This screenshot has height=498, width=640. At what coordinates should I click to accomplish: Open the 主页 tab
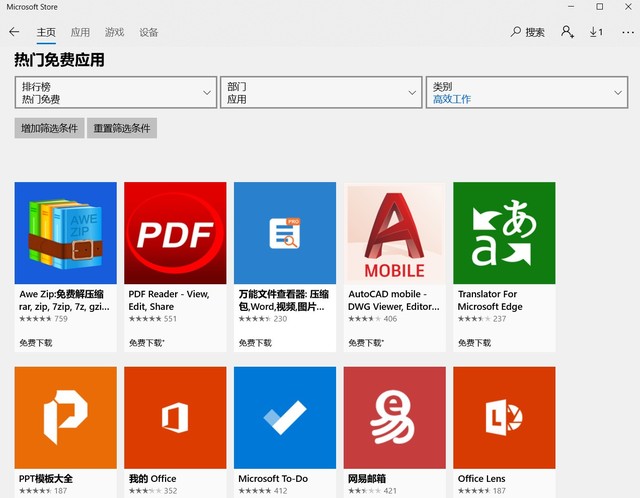tap(46, 32)
